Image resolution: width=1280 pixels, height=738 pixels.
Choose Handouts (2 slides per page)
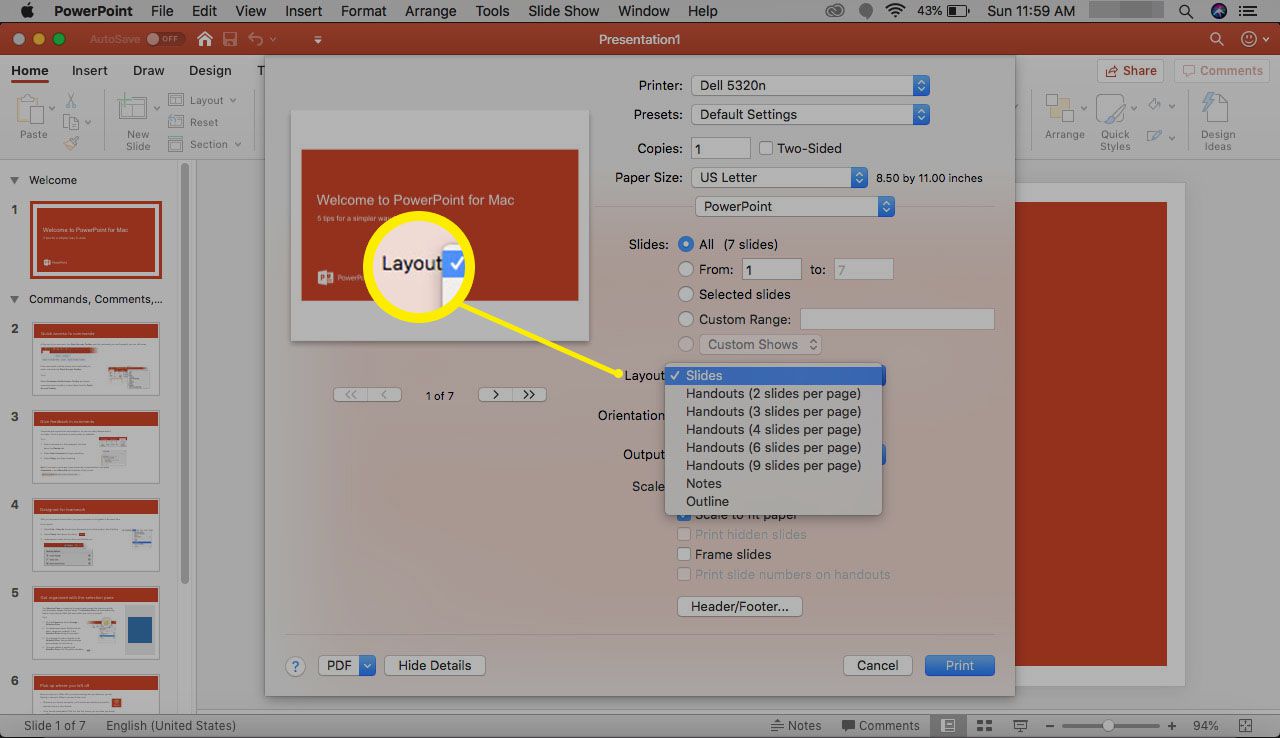click(774, 393)
